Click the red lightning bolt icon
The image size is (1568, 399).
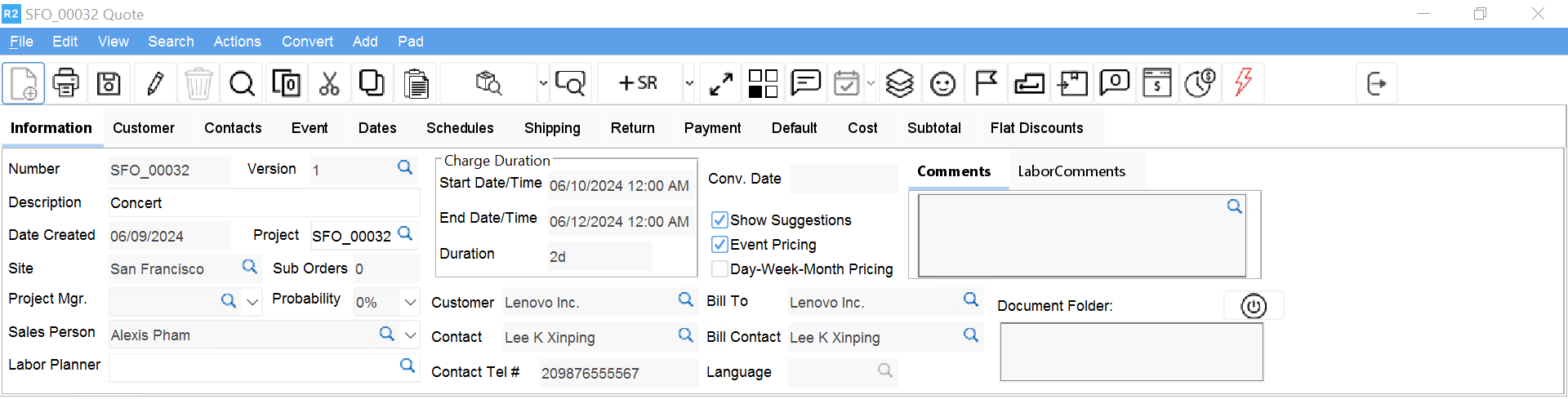(x=1243, y=82)
